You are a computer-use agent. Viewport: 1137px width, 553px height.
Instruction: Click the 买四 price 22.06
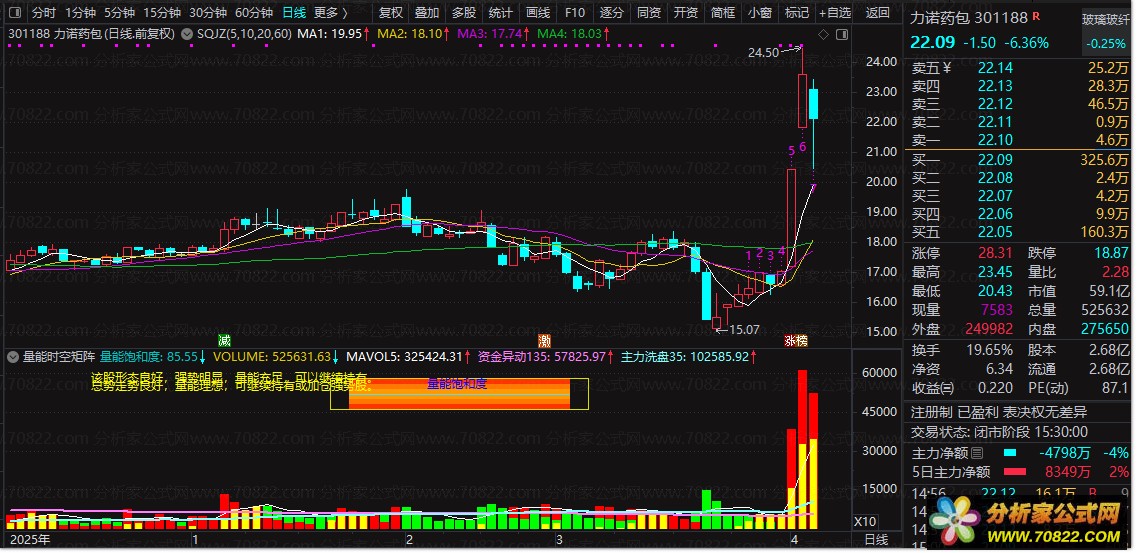995,214
